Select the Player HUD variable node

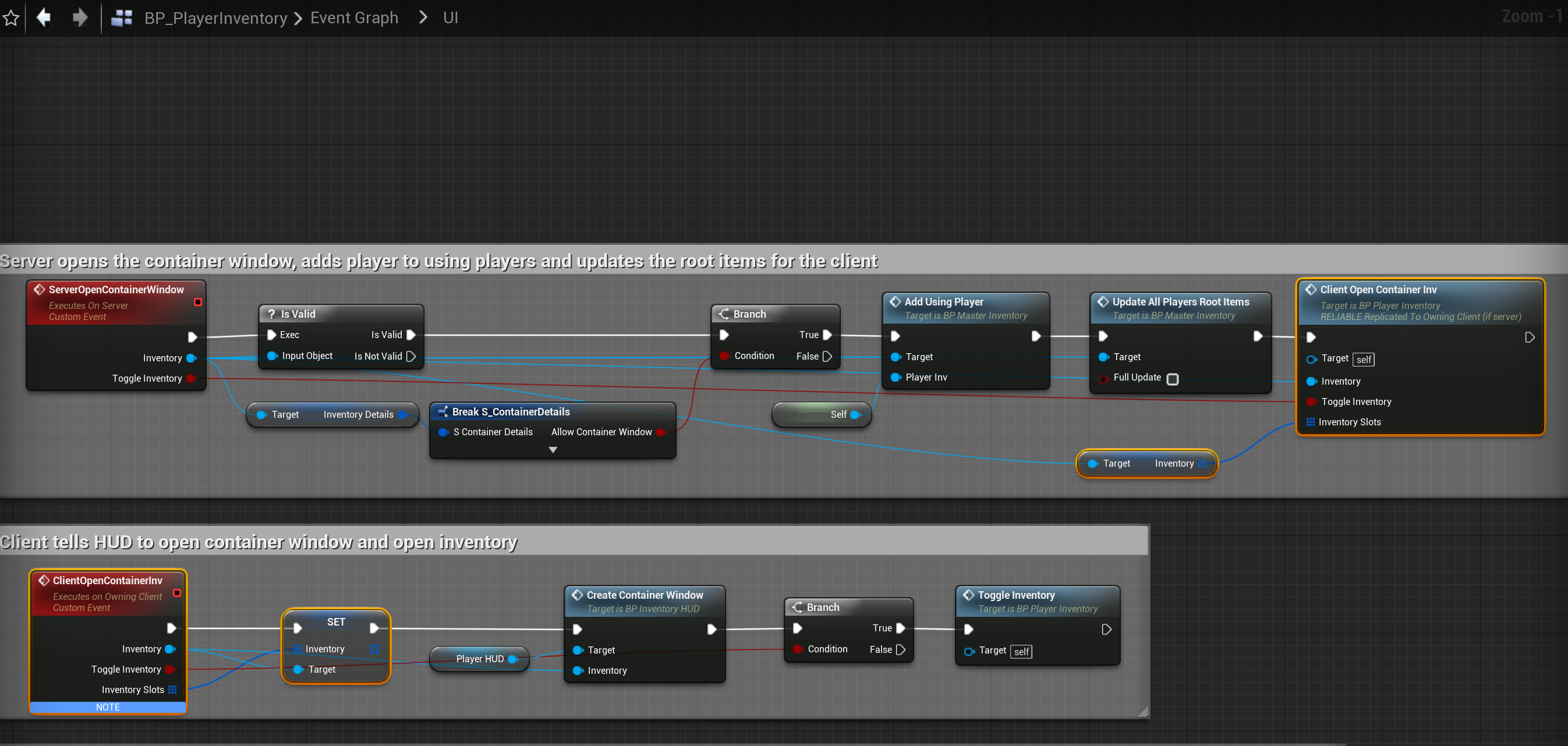coord(479,659)
